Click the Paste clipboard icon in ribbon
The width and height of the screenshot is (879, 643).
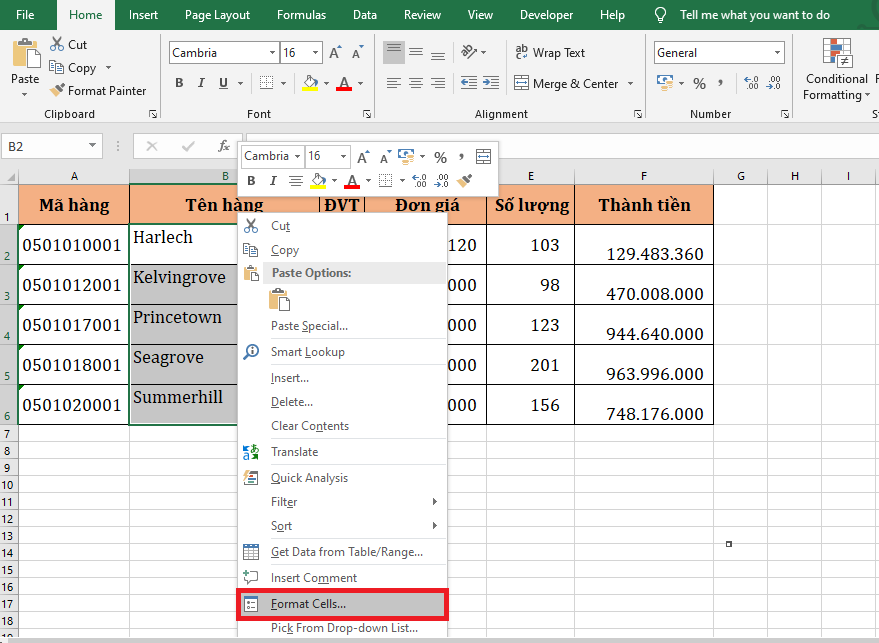(x=25, y=55)
